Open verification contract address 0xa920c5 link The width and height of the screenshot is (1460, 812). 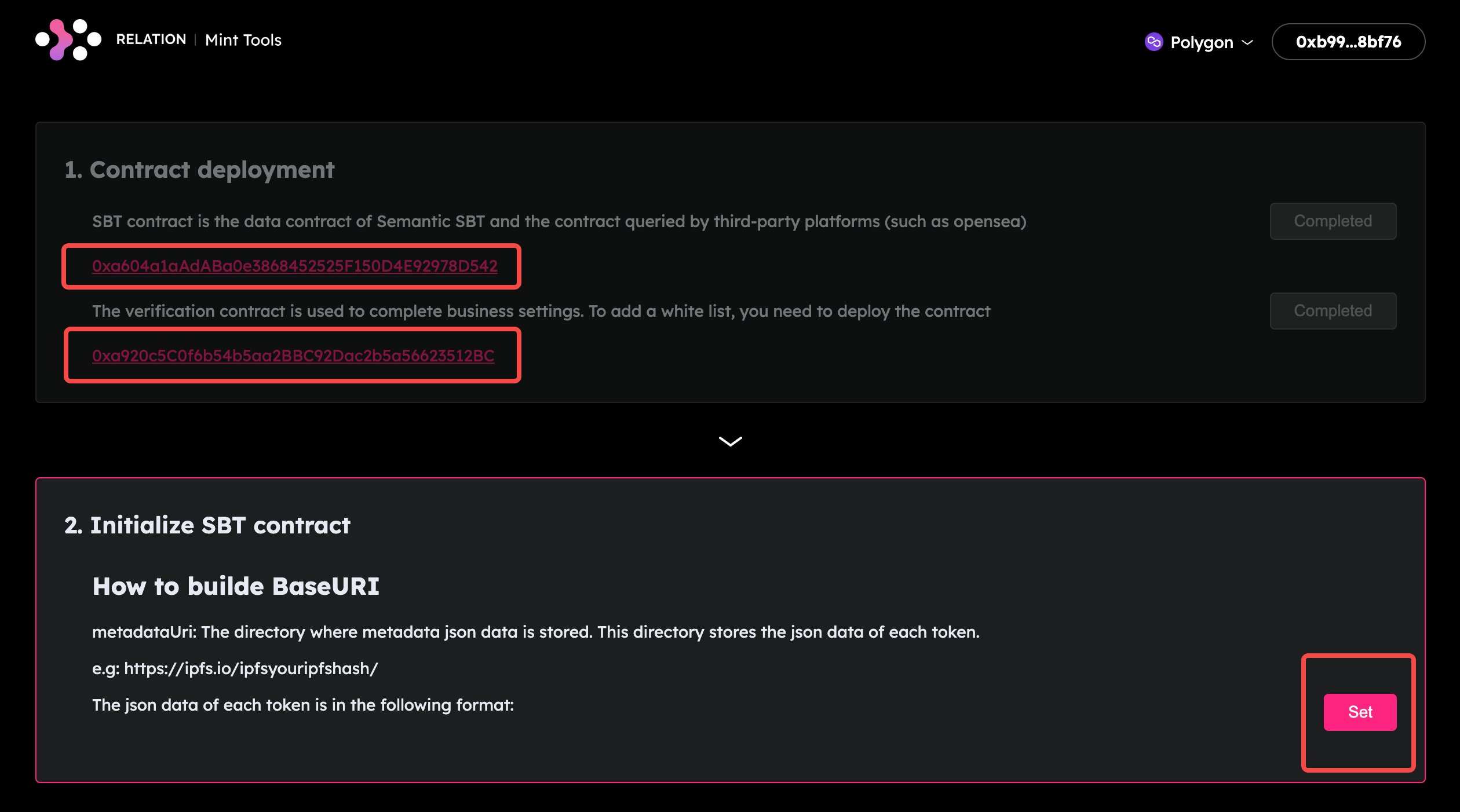(x=293, y=356)
